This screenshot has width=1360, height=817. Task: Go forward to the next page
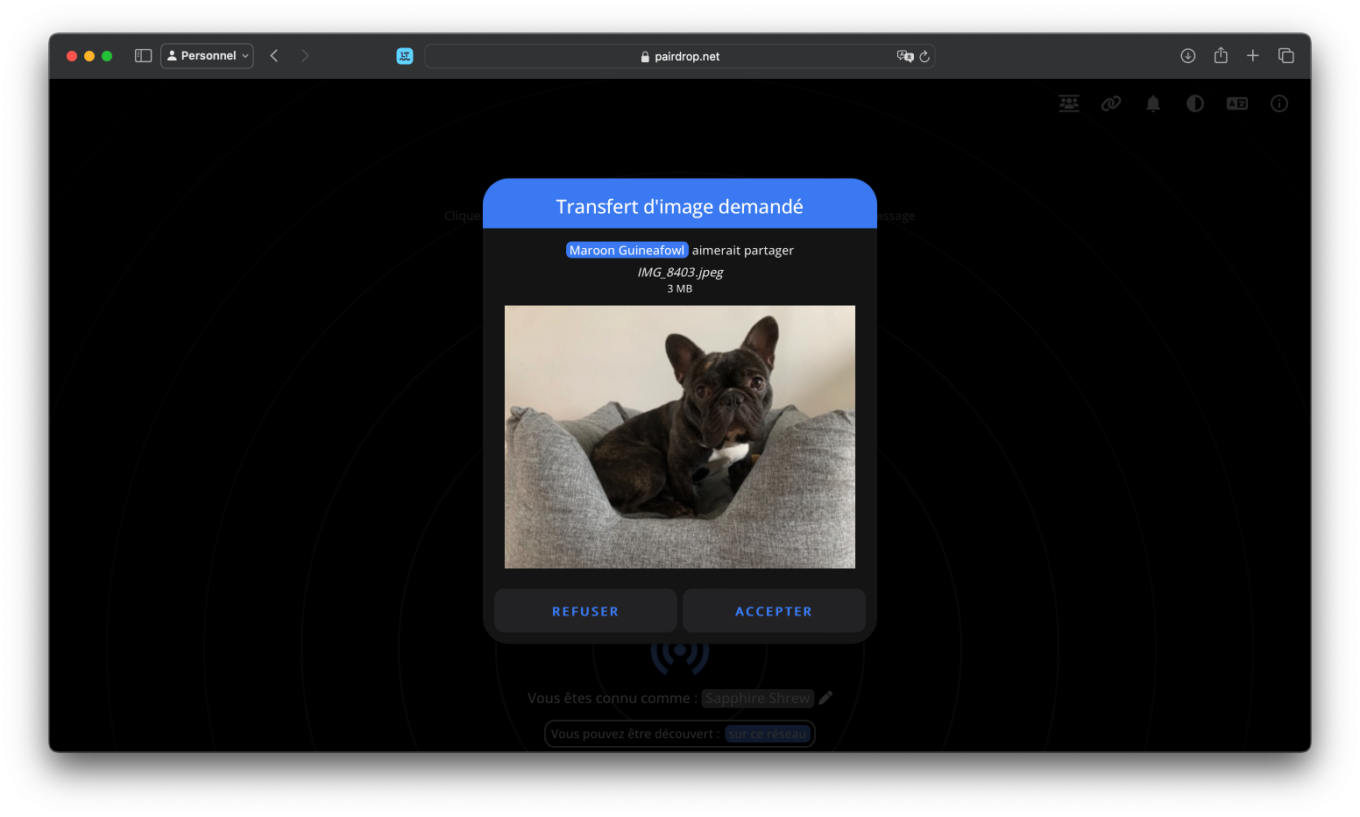(305, 56)
